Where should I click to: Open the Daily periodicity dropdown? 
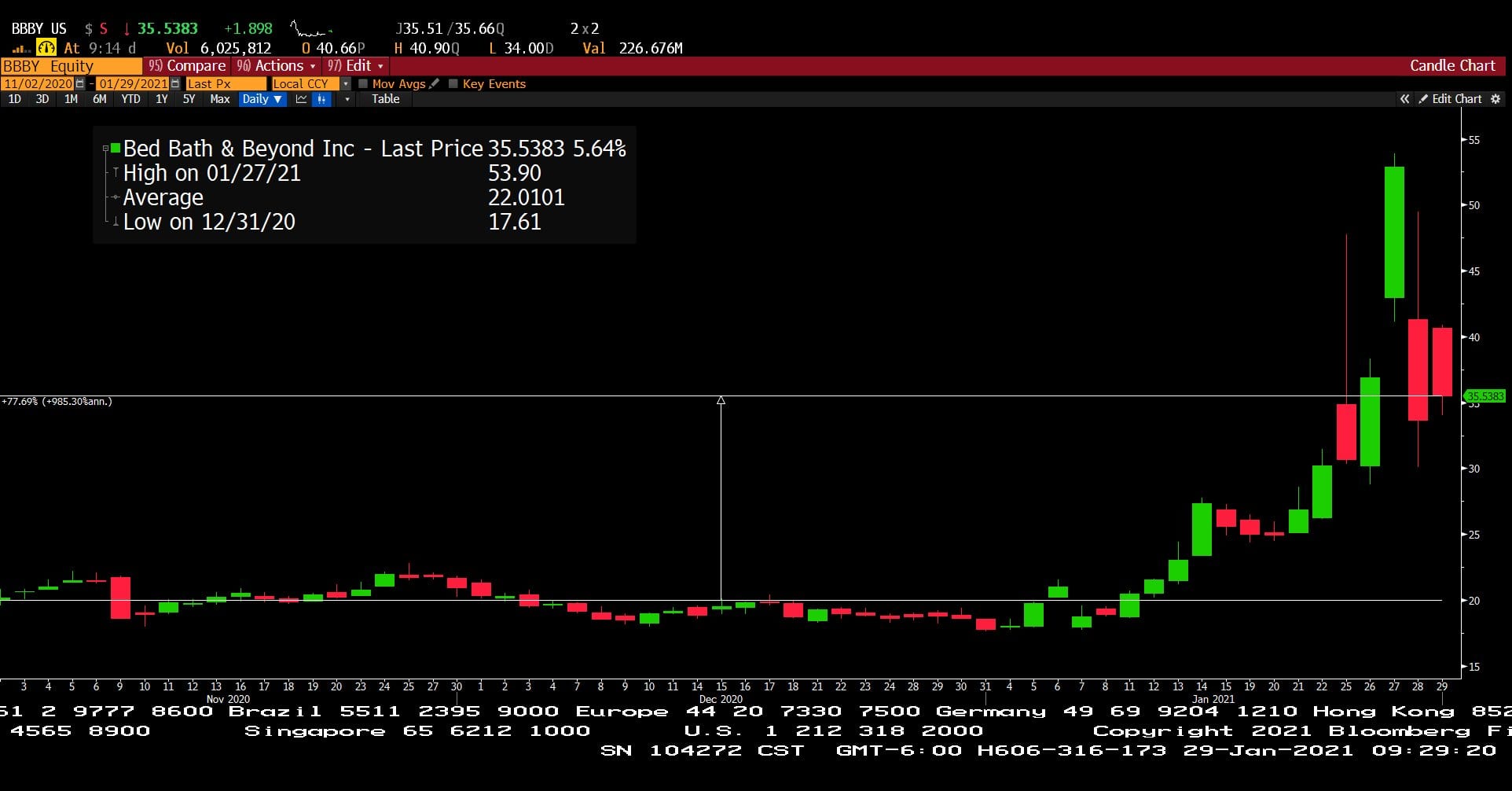pyautogui.click(x=262, y=99)
